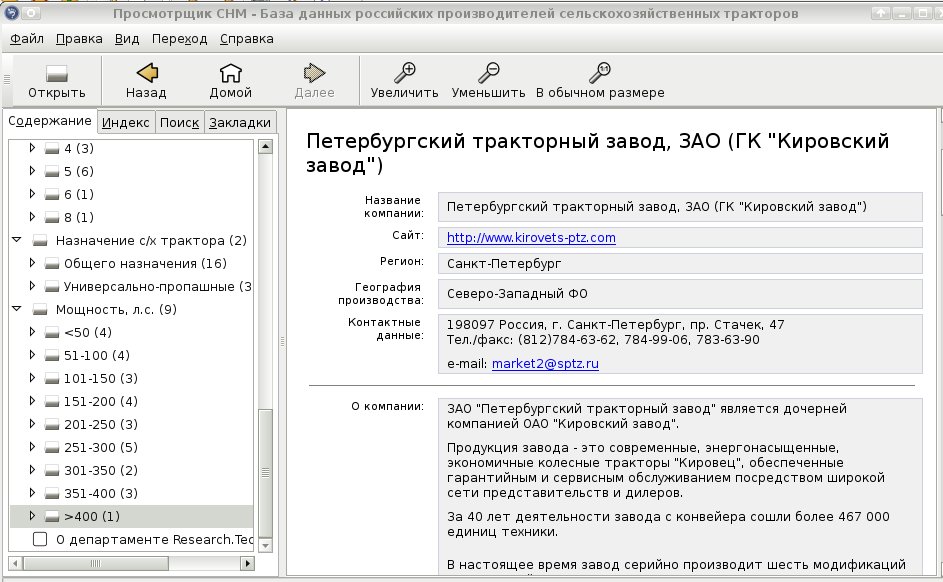Select the 8 (1) tree entry

pos(79,218)
